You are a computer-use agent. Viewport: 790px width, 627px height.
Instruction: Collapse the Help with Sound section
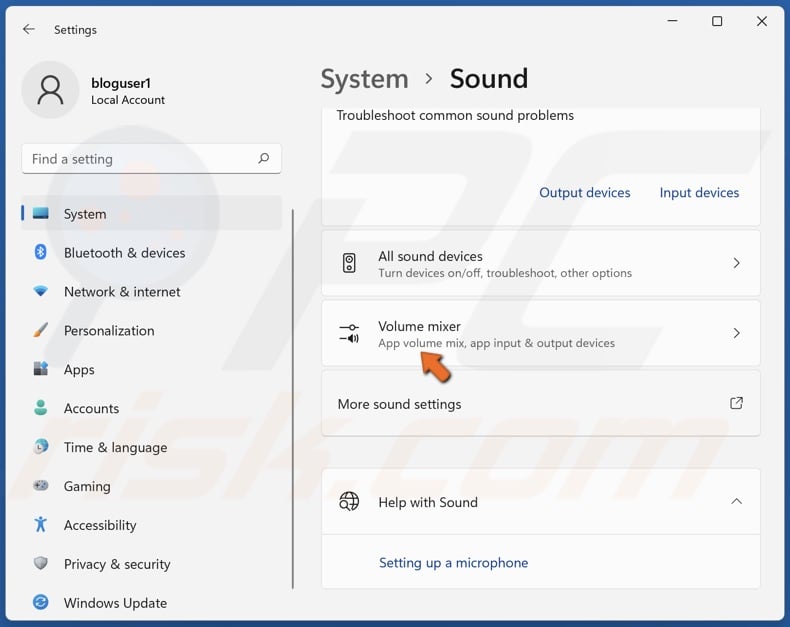[x=737, y=501]
